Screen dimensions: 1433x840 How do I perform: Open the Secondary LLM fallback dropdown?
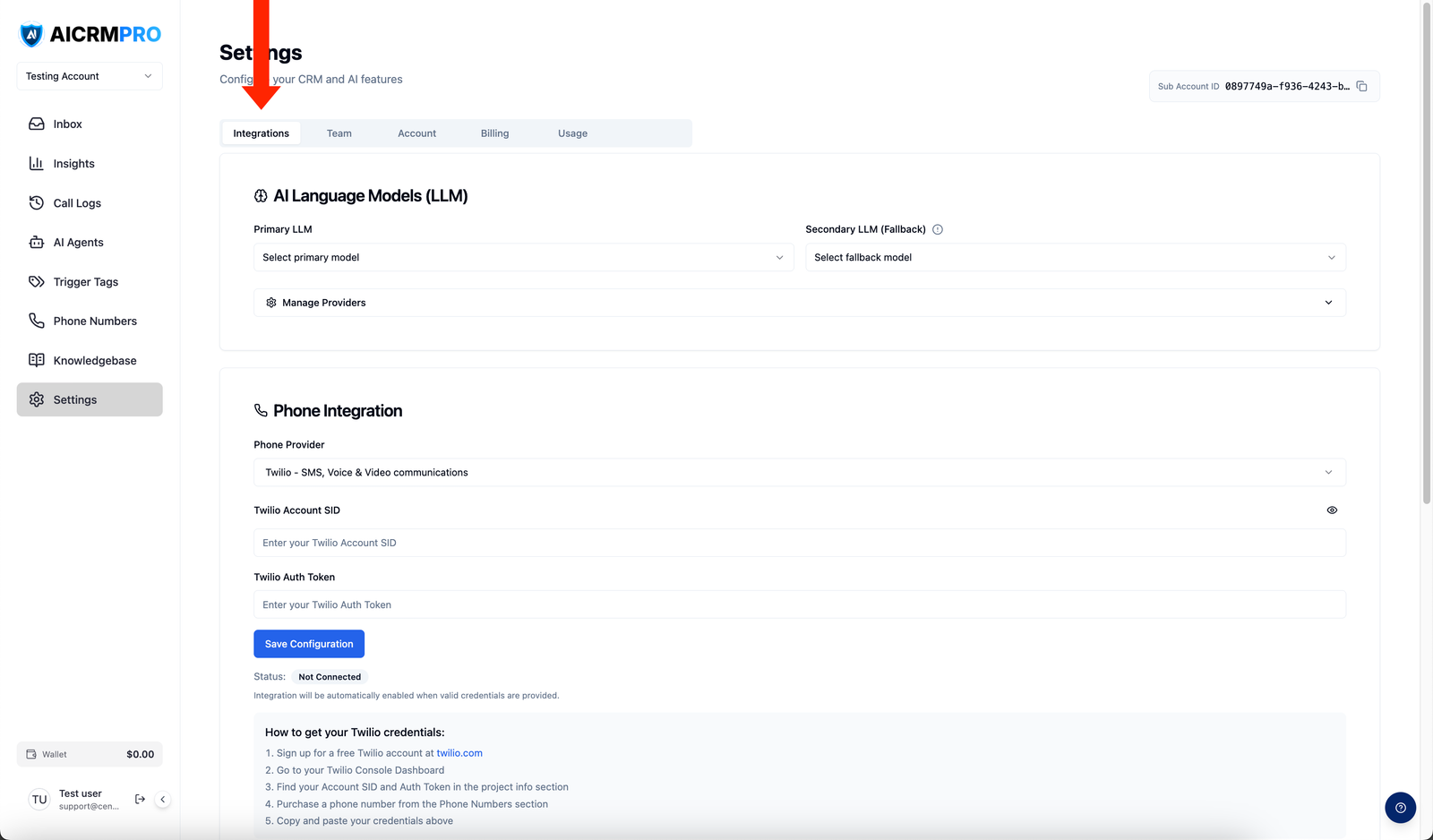click(x=1075, y=257)
